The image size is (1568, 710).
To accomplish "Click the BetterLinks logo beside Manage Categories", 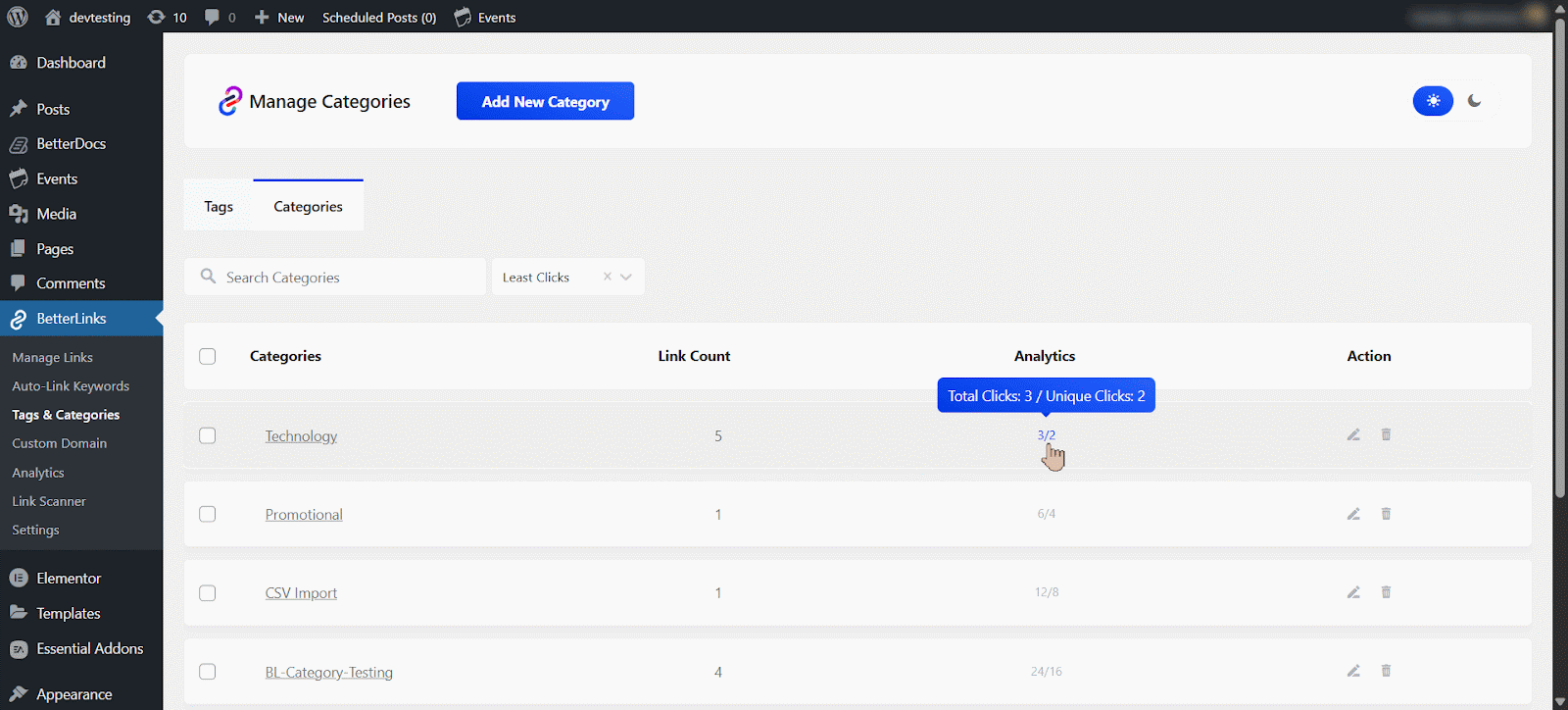I will pyautogui.click(x=229, y=101).
